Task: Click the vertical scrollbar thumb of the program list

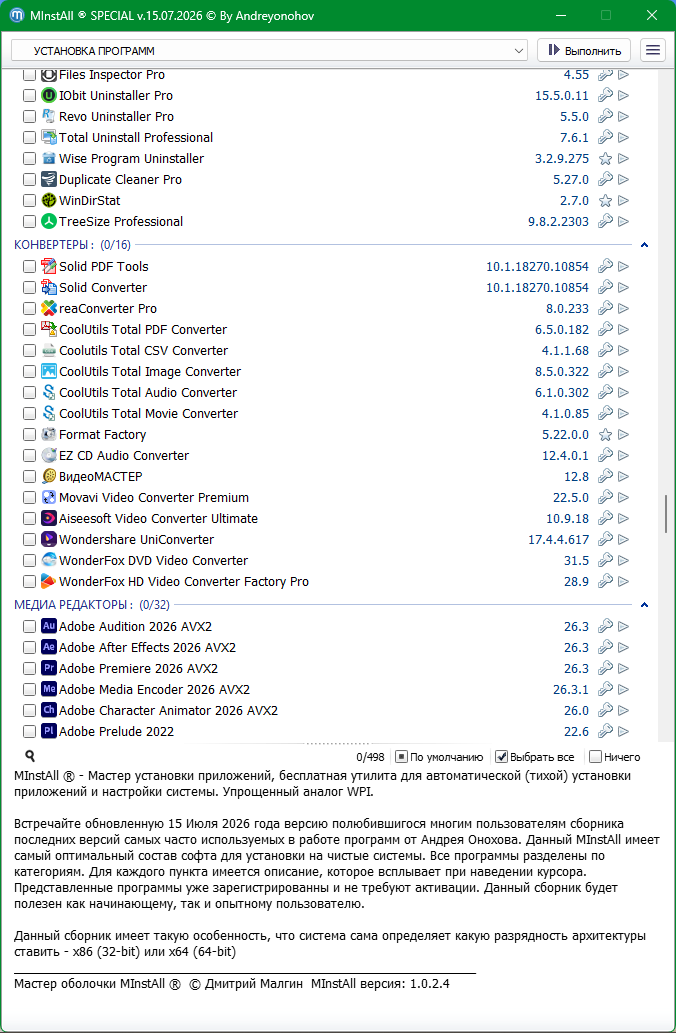Action: [x=666, y=514]
